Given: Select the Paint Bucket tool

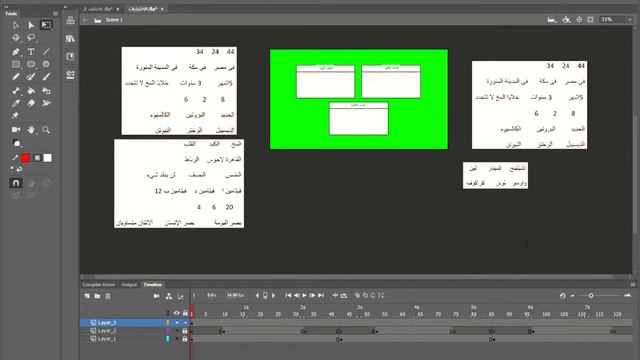Looking at the screenshot, I should [x=31, y=91].
